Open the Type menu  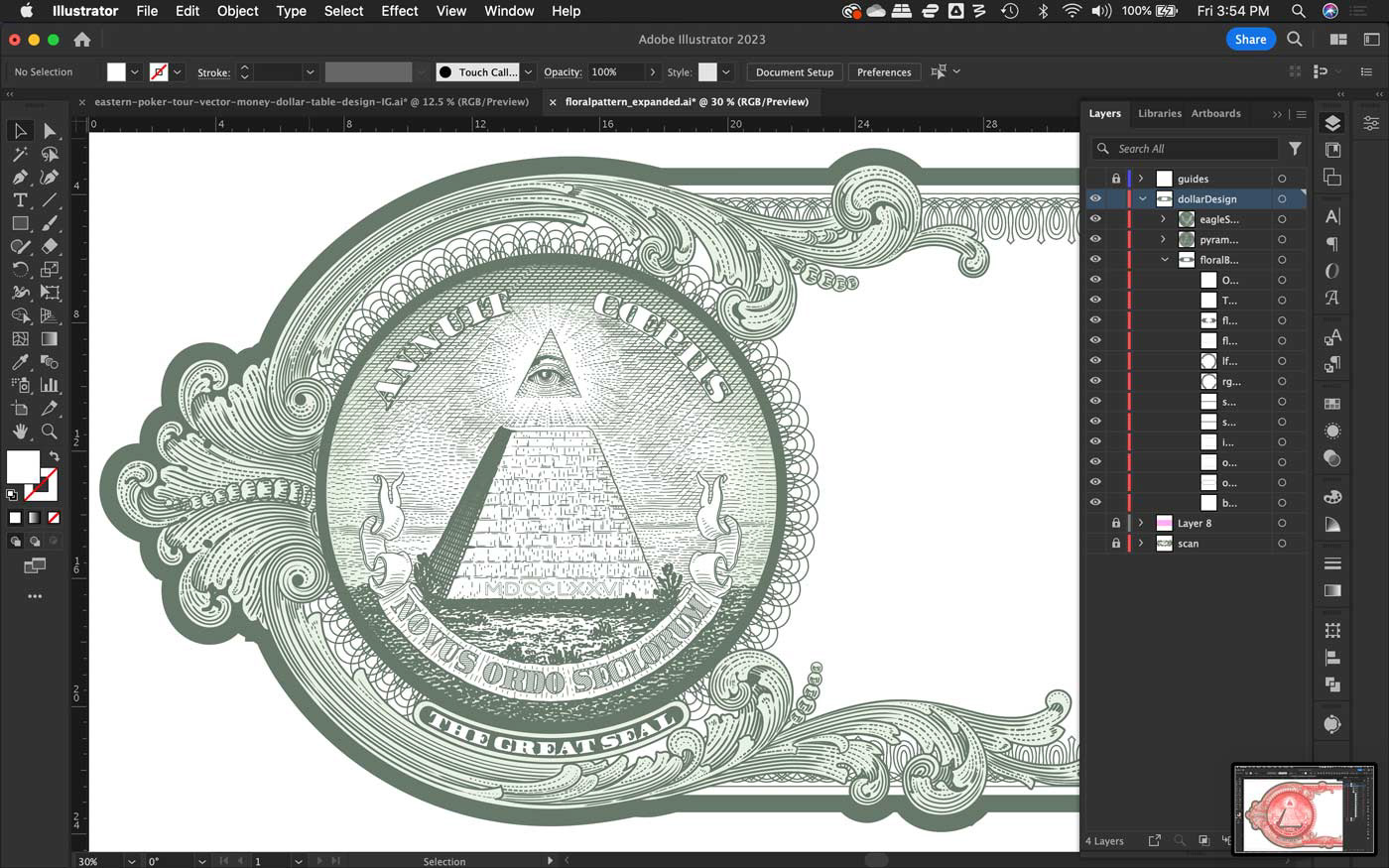pos(291,11)
